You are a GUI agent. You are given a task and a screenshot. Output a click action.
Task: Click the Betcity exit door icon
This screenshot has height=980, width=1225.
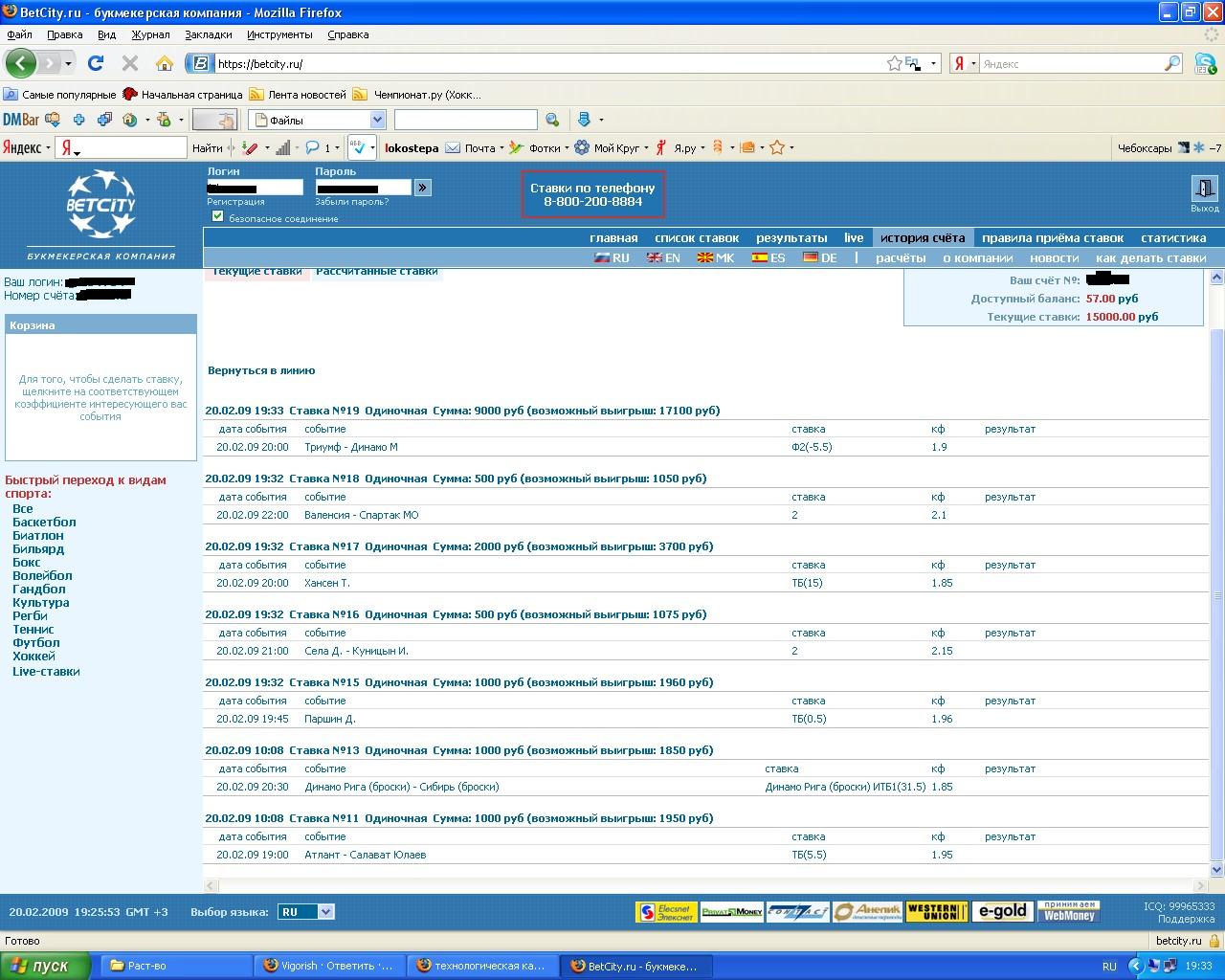(1204, 189)
